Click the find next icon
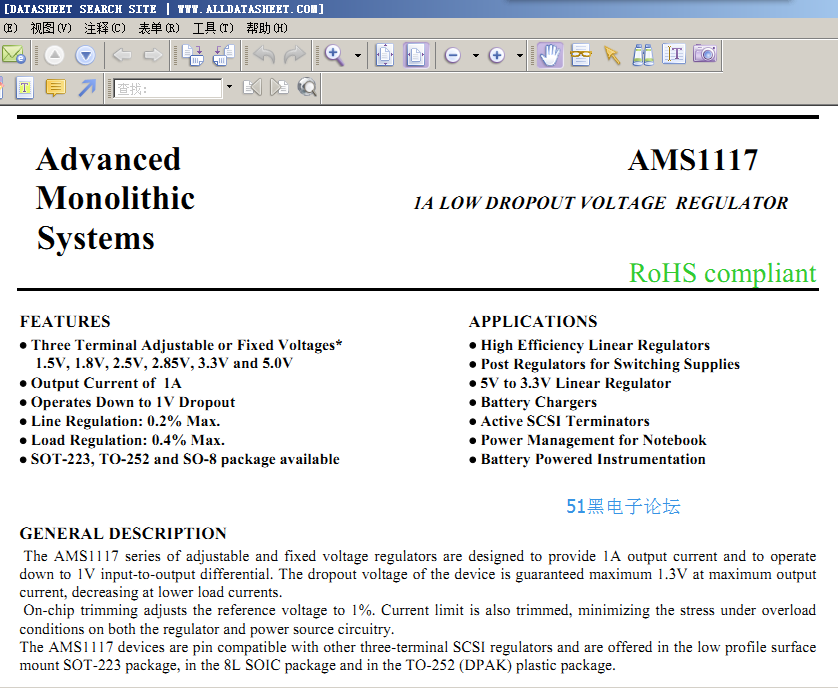Image resolution: width=838 pixels, height=689 pixels. (280, 88)
